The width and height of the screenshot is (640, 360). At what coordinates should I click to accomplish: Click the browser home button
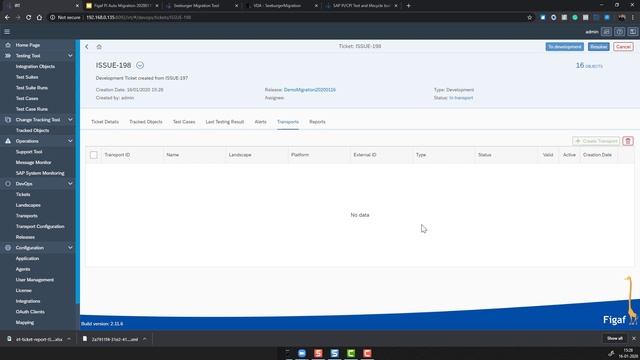tap(39, 18)
